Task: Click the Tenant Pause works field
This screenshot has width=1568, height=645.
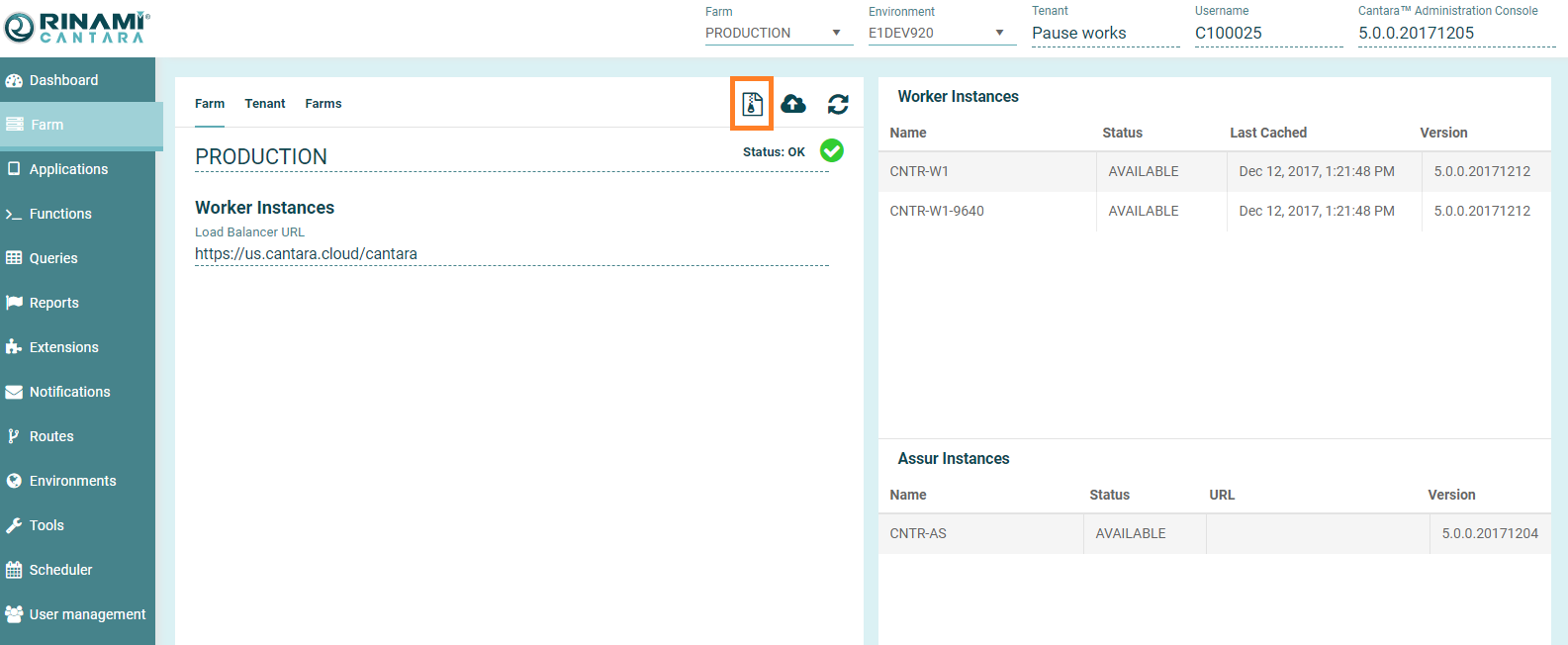Action: tap(1104, 33)
